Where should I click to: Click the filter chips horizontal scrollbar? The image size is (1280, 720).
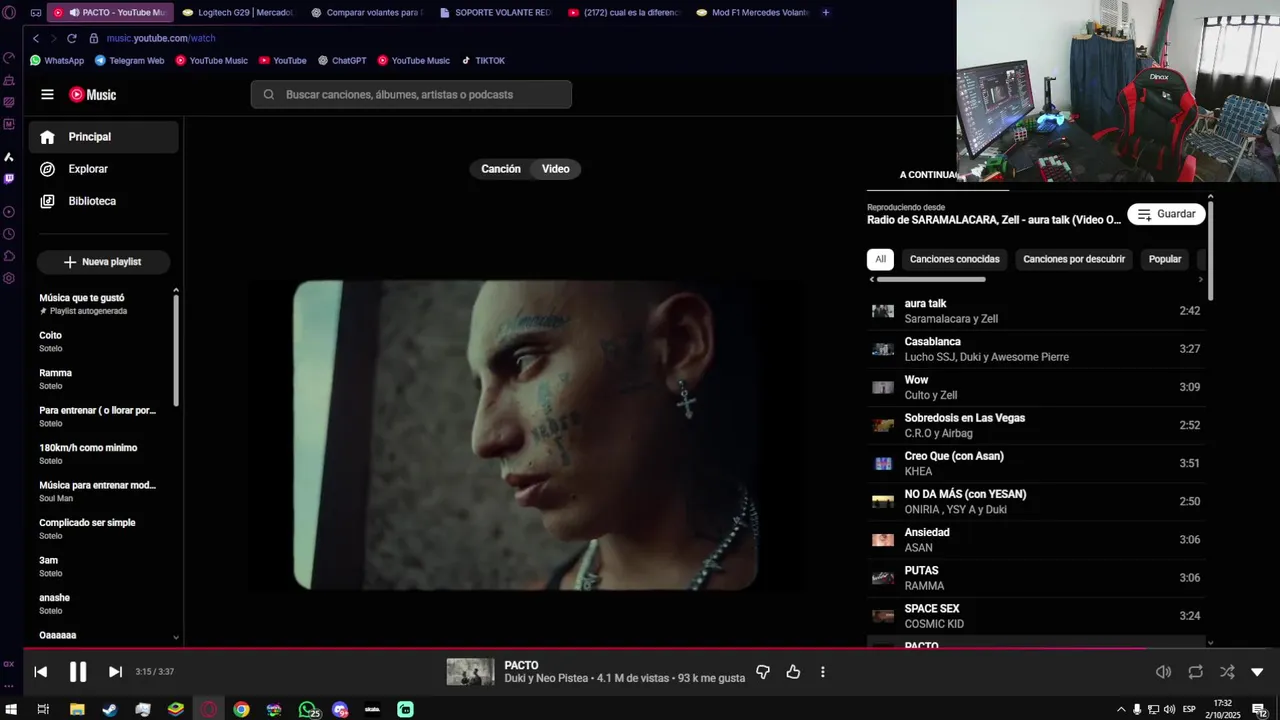click(931, 280)
